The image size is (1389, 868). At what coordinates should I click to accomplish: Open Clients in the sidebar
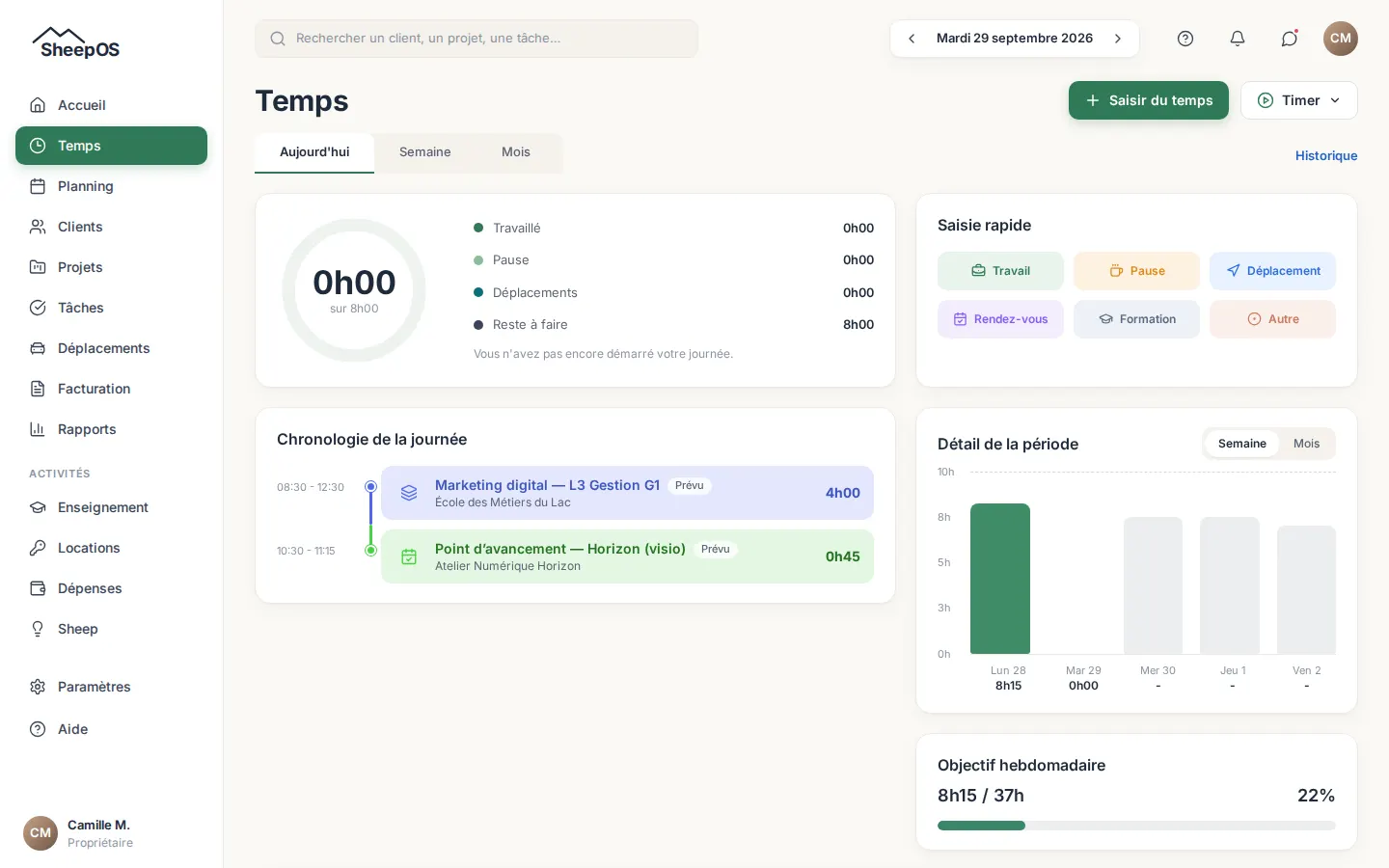pyautogui.click(x=111, y=227)
